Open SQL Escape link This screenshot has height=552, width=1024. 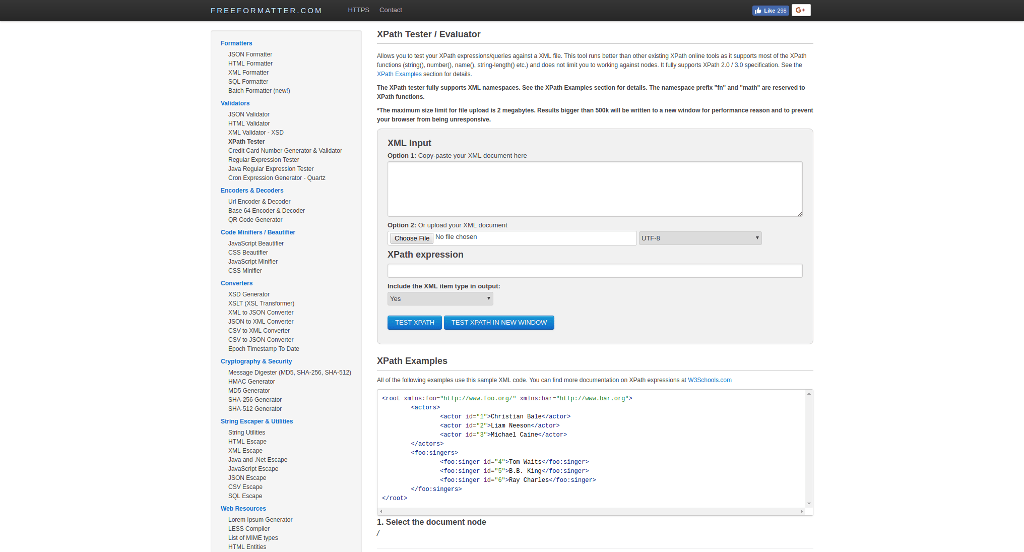click(x=246, y=496)
